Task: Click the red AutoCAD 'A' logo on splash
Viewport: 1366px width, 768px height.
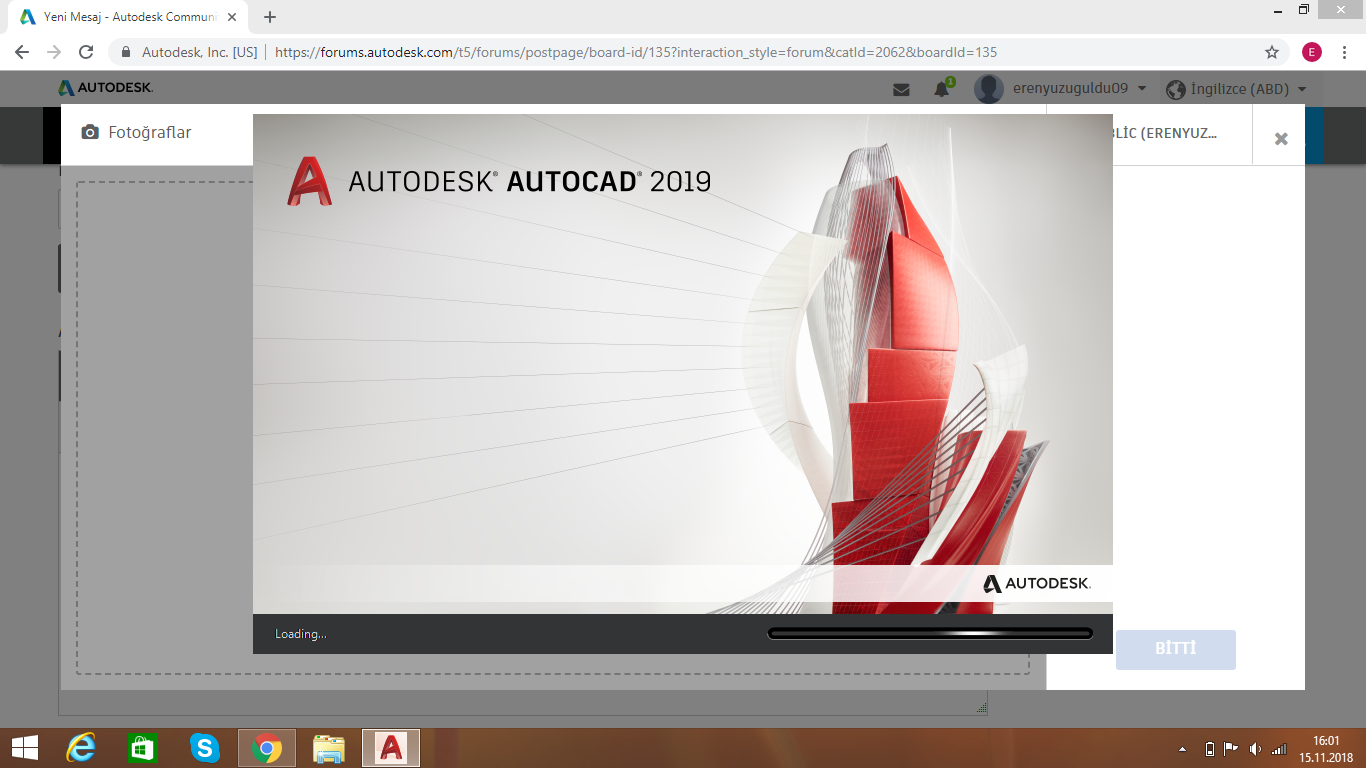Action: [310, 181]
